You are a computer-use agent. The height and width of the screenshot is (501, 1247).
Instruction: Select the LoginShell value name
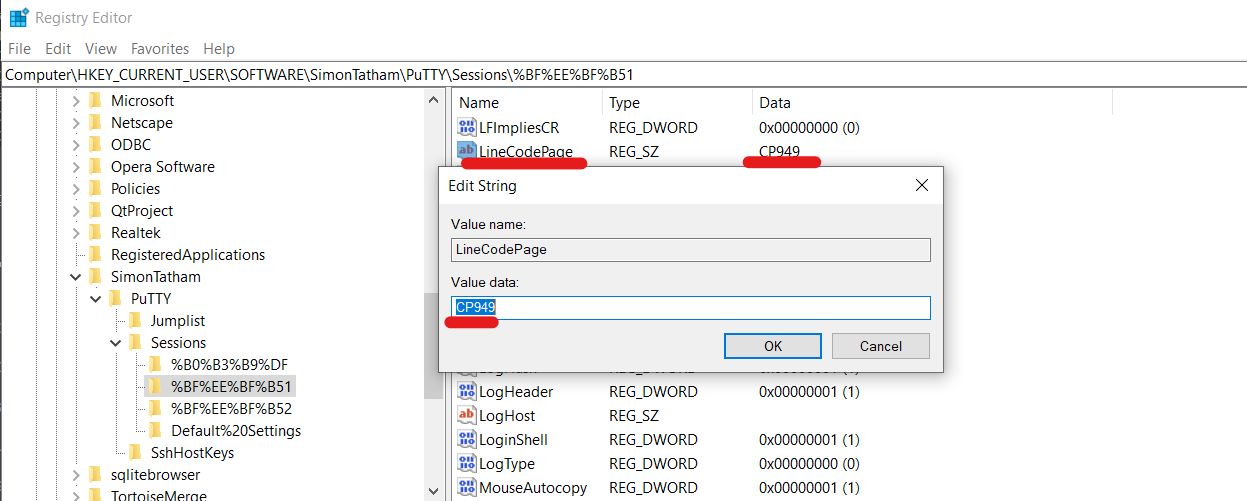pos(513,440)
